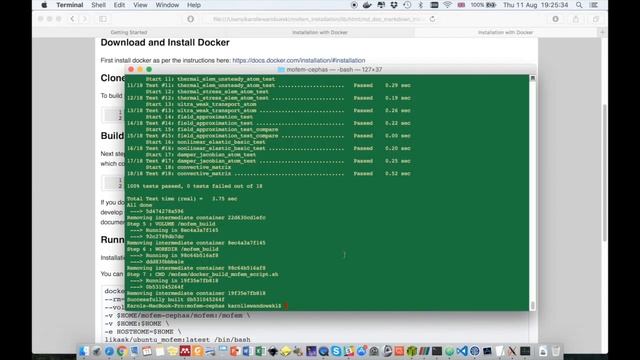Open the Trash in the Dock
Screen dimensions: 640x360
point(556,351)
